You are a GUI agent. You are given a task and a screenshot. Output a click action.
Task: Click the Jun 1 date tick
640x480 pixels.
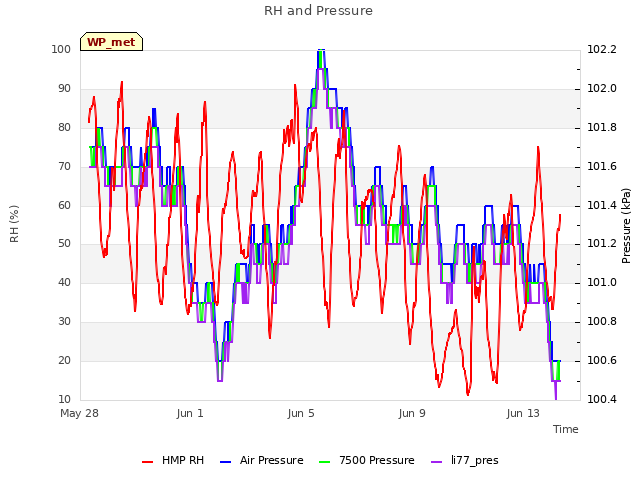click(190, 413)
